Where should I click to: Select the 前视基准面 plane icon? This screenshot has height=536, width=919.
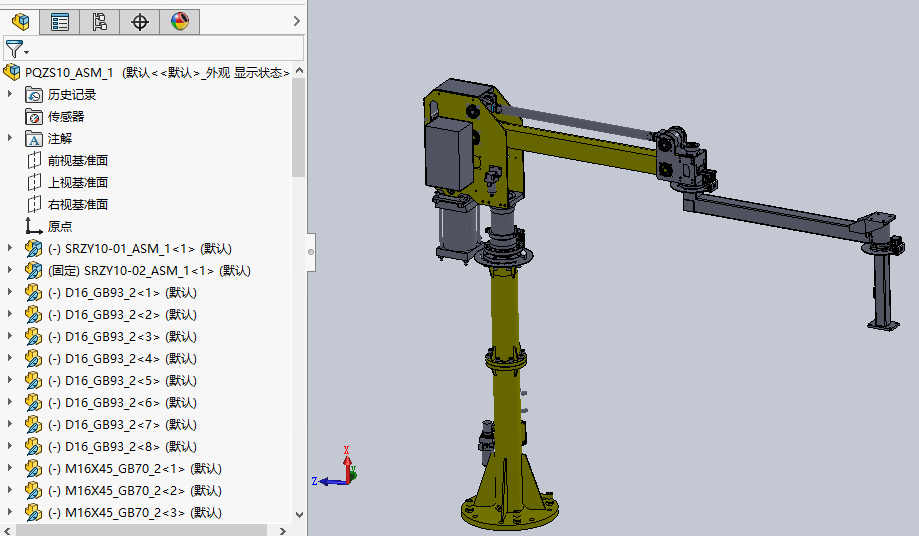pos(34,161)
